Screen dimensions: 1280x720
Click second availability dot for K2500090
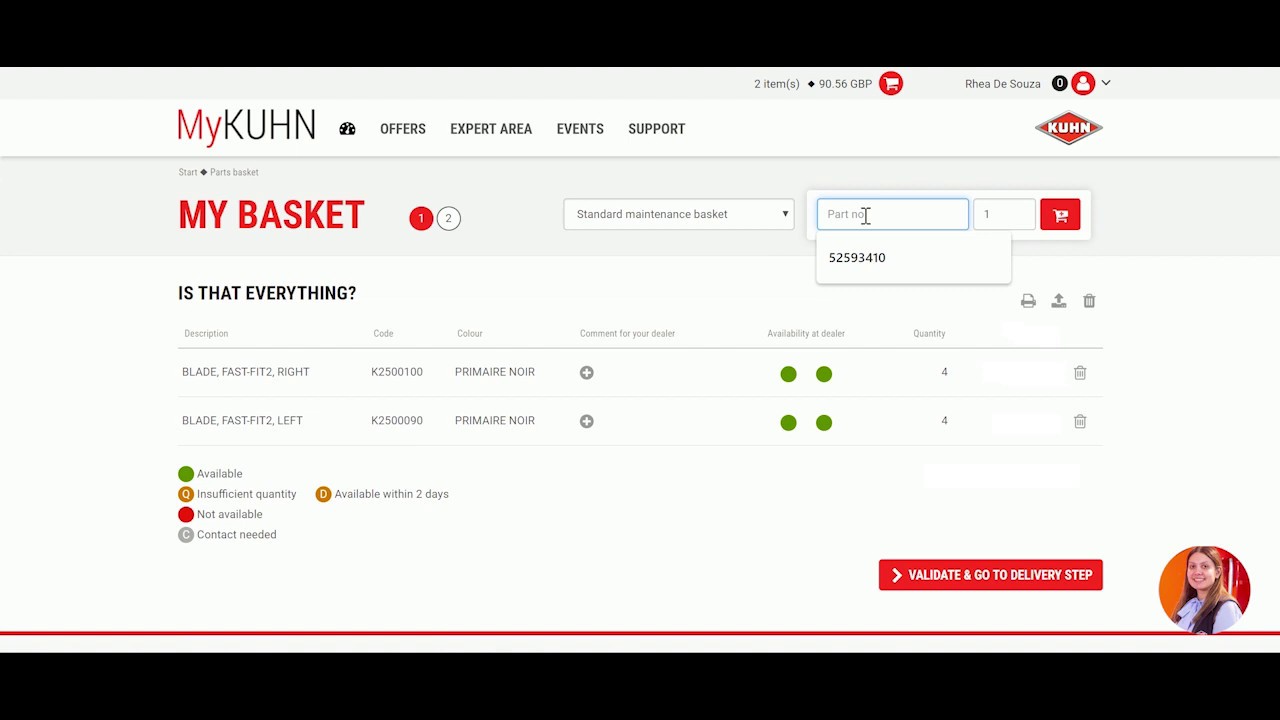(824, 423)
